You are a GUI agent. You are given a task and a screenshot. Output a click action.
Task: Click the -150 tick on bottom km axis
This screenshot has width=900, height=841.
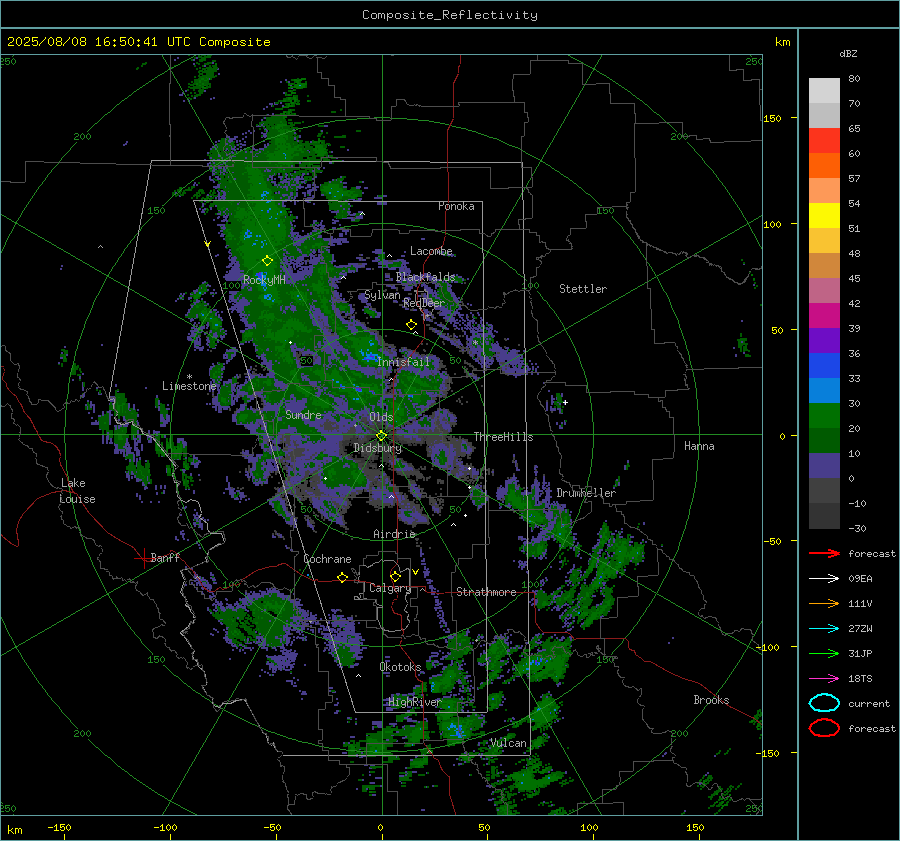tap(59, 827)
